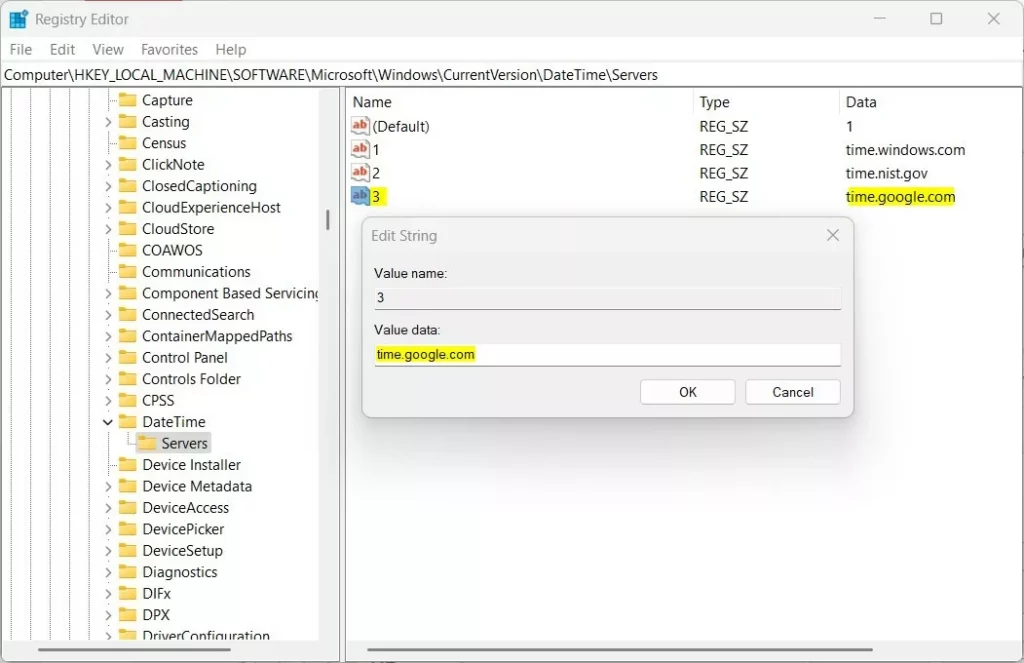Click the Servers folder icon
Image resolution: width=1024 pixels, height=663 pixels.
coord(147,444)
